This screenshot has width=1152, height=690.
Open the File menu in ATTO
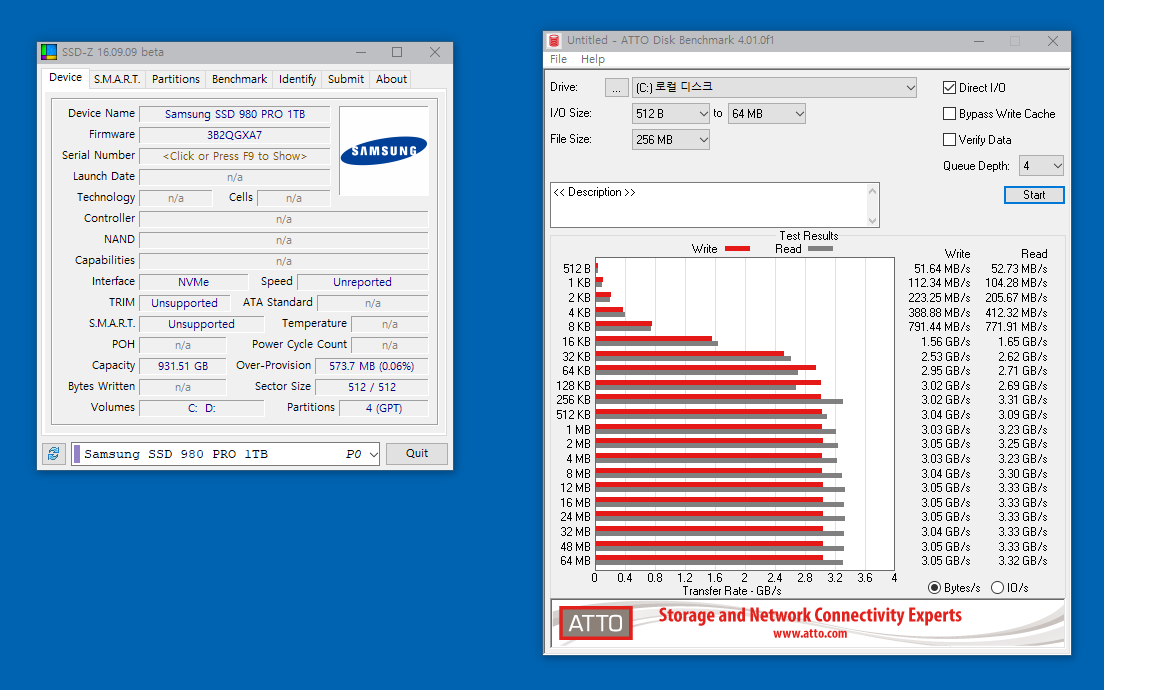(558, 60)
